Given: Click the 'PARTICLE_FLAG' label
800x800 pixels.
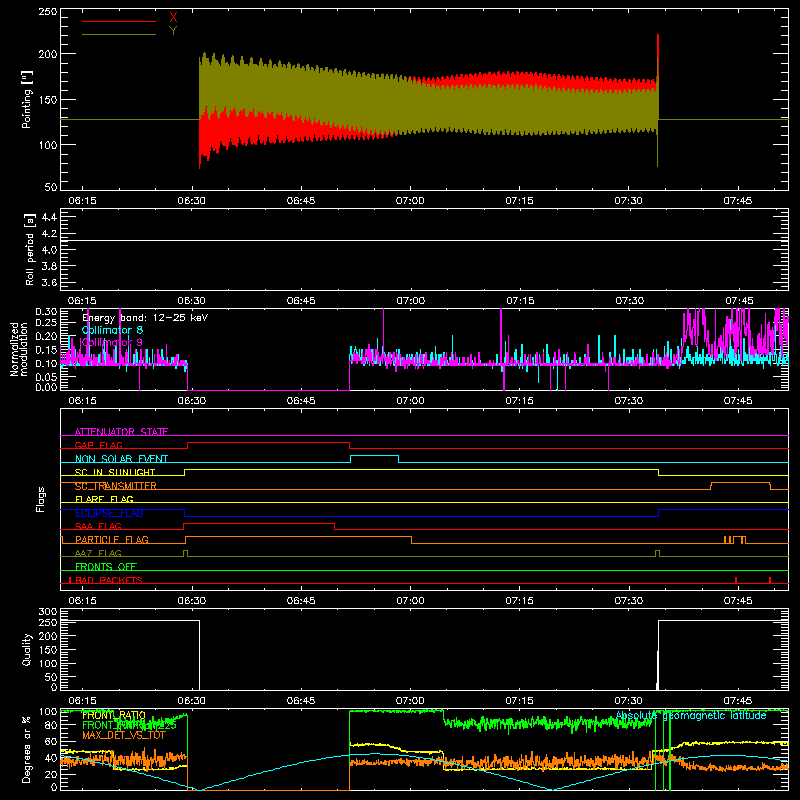Looking at the screenshot, I should pos(112,539).
